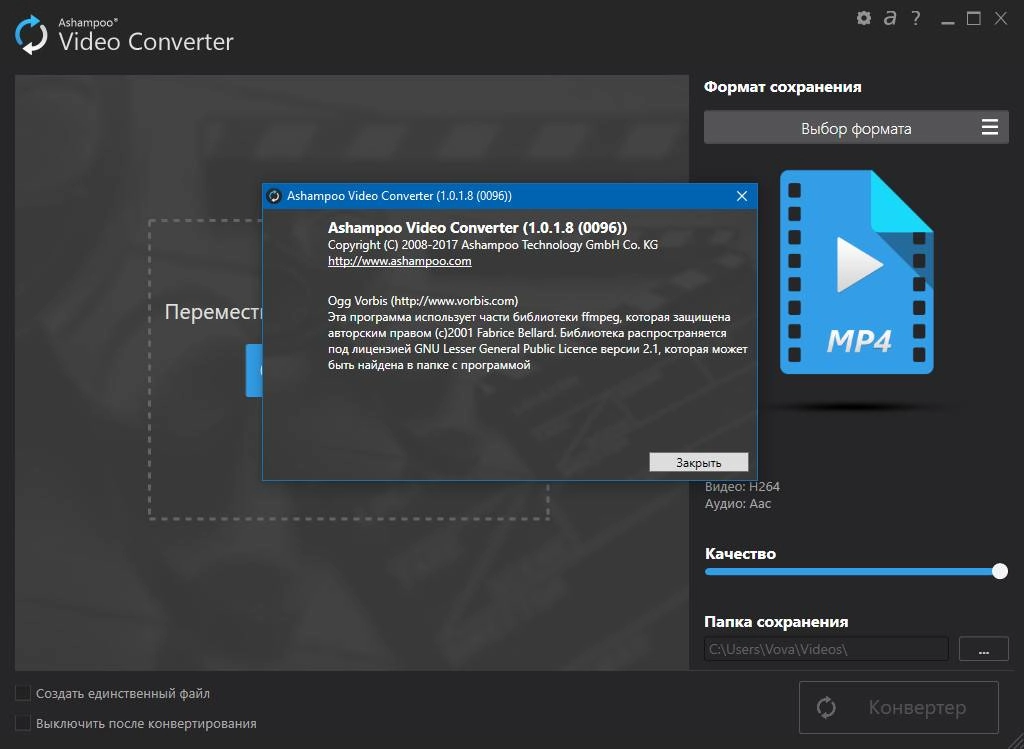1024x749 pixels.
Task: Click the MP4 format file icon
Action: [x=856, y=272]
